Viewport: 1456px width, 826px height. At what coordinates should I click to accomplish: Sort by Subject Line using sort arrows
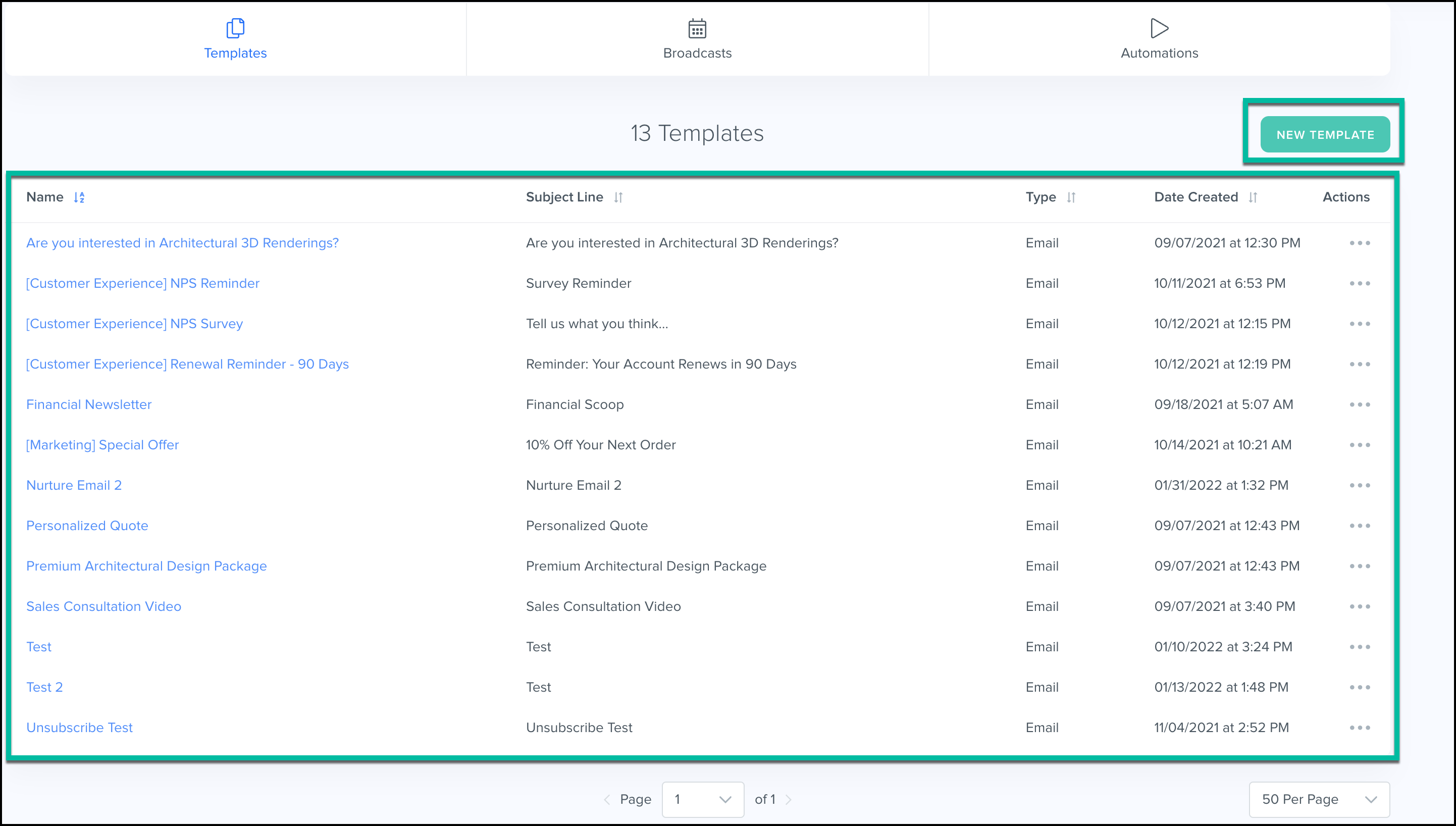click(x=618, y=197)
